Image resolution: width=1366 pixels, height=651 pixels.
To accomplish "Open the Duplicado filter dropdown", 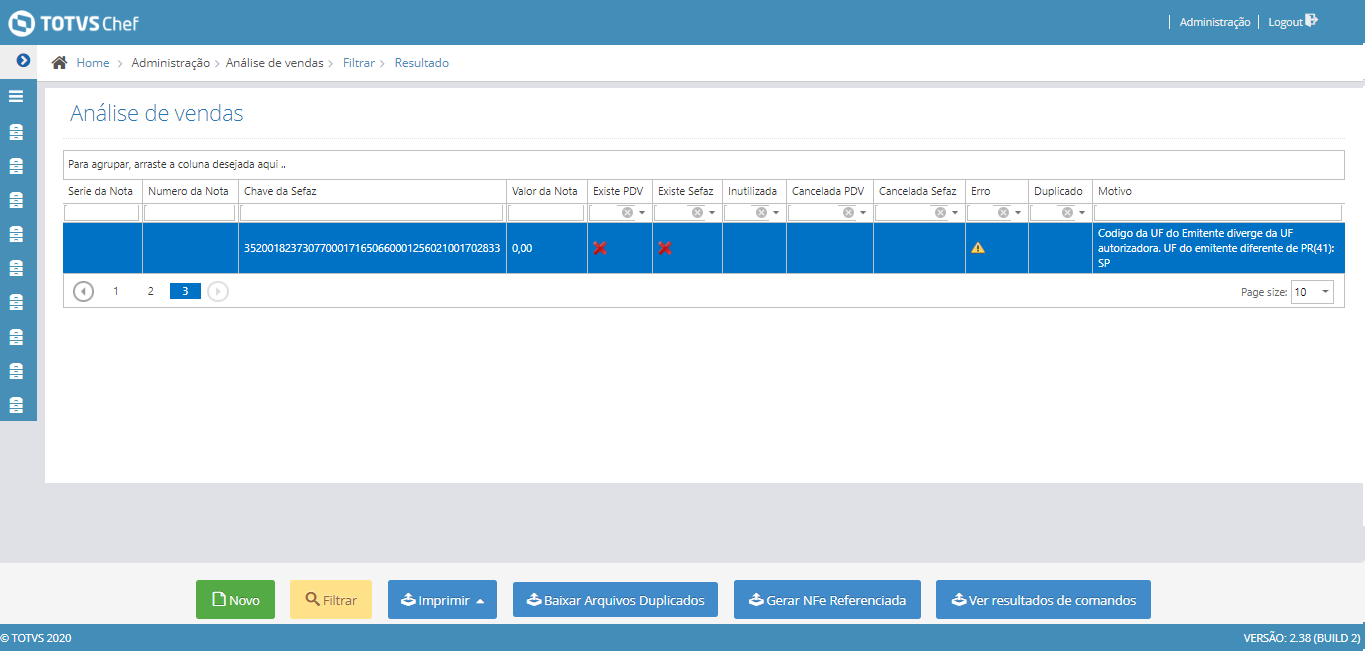I will [x=1081, y=213].
